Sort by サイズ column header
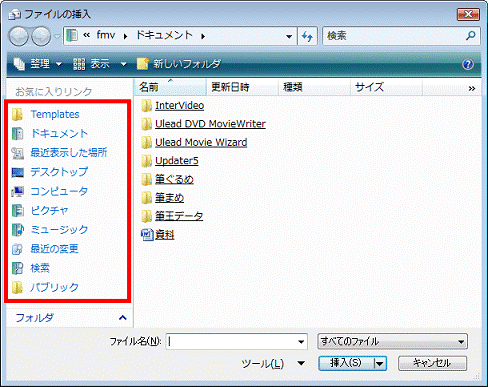The image size is (488, 387). tap(386, 87)
